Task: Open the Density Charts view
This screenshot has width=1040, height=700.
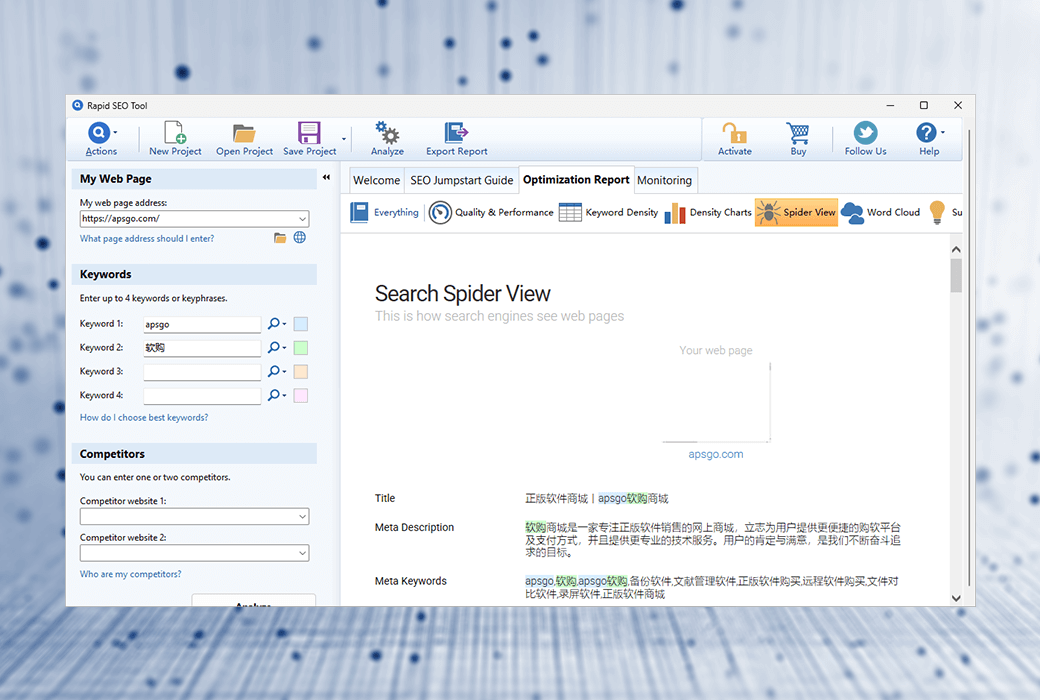Action: tap(708, 212)
